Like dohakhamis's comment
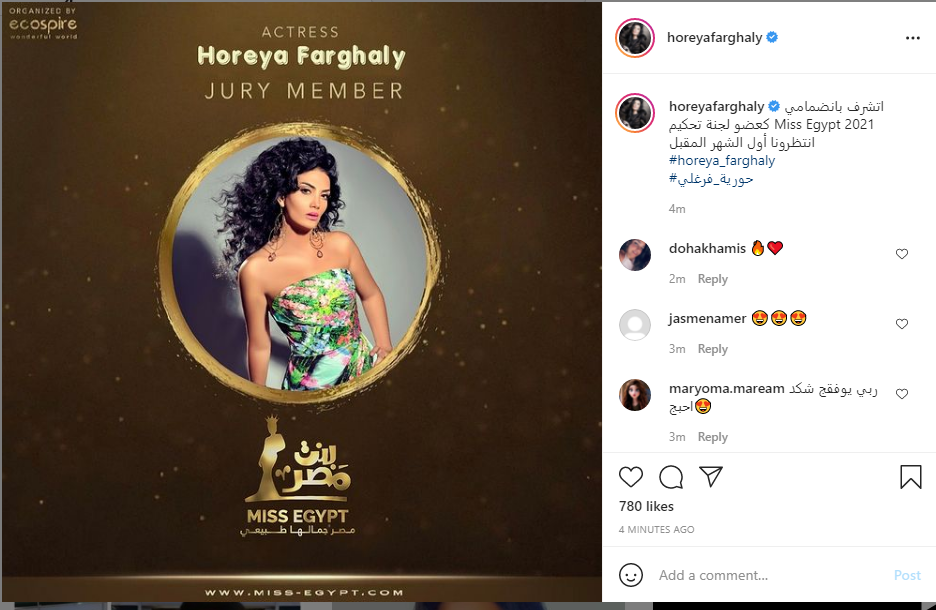The image size is (936, 610). [902, 254]
